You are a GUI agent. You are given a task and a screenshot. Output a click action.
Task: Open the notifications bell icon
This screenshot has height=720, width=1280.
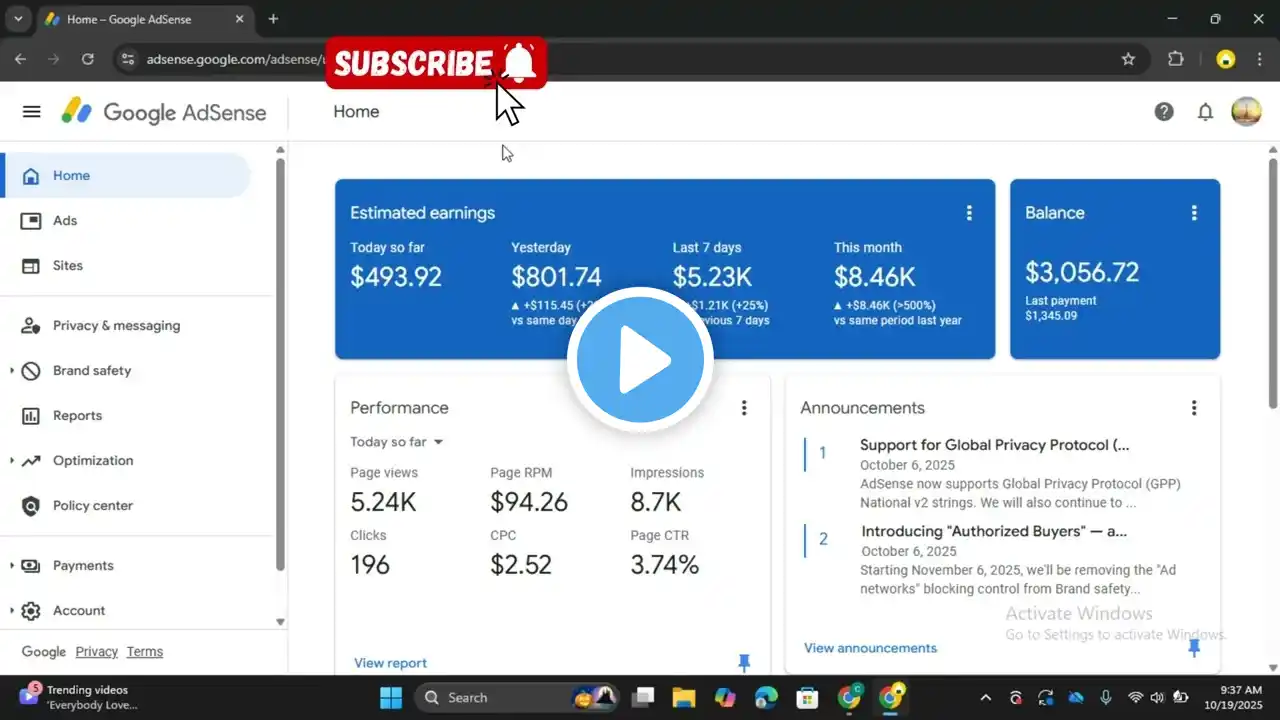(x=1205, y=112)
